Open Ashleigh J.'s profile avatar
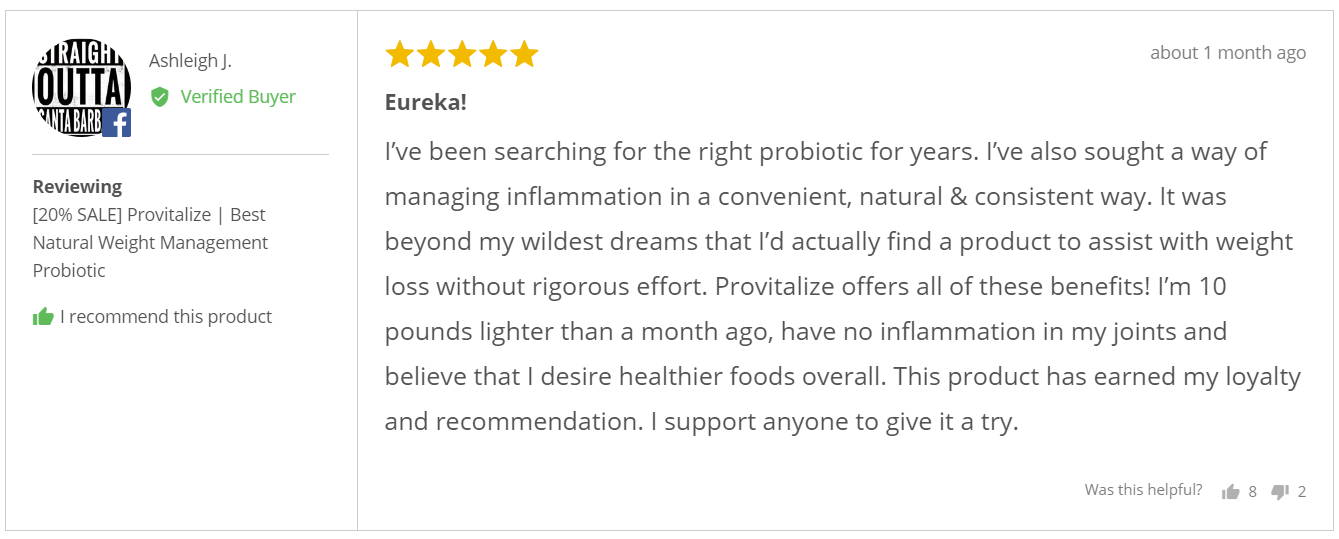 (x=81, y=88)
